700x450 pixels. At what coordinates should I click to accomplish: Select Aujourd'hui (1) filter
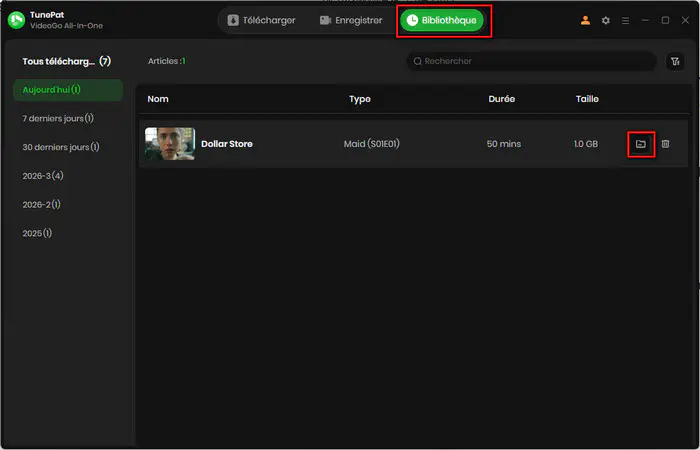pos(68,90)
